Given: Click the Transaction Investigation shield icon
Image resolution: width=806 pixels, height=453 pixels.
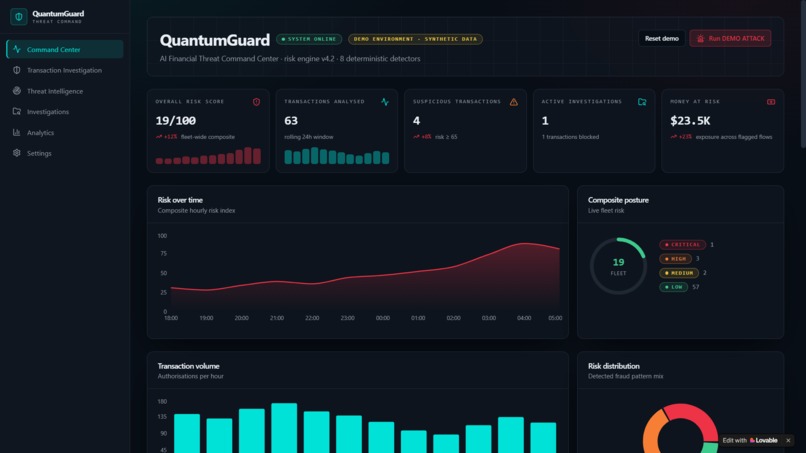Looking at the screenshot, I should pyautogui.click(x=17, y=70).
